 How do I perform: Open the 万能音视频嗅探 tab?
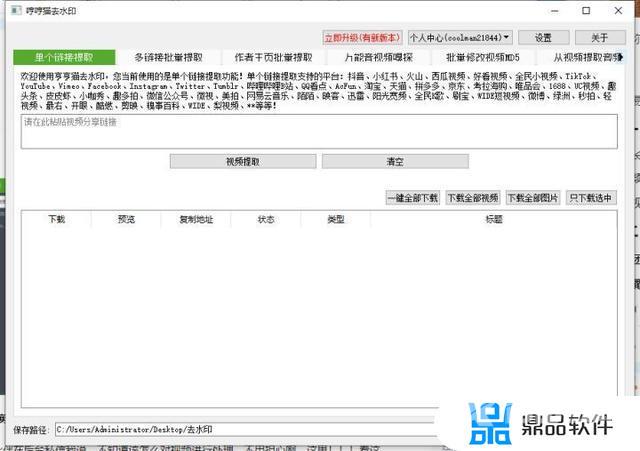pyautogui.click(x=378, y=57)
